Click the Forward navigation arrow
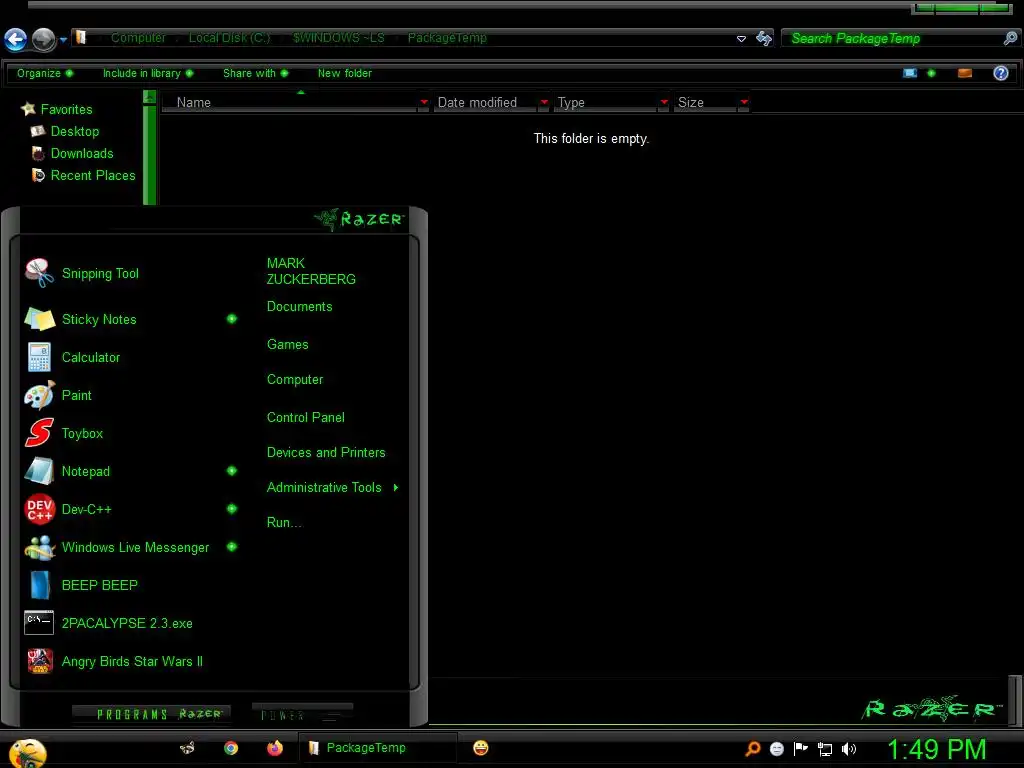 [x=44, y=39]
